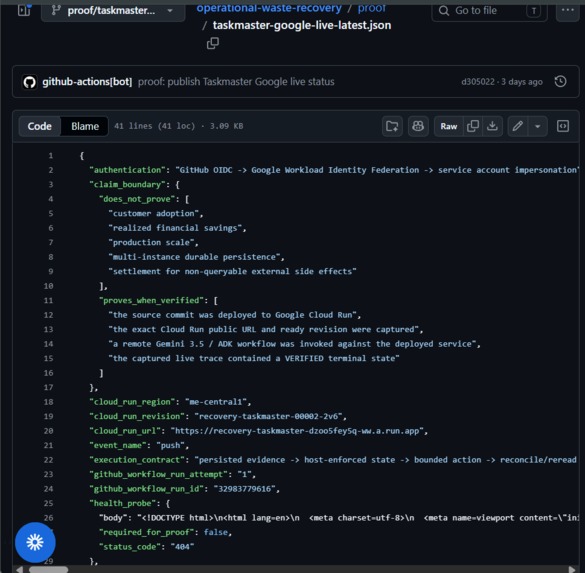Click the "health_probe" key

122,504
